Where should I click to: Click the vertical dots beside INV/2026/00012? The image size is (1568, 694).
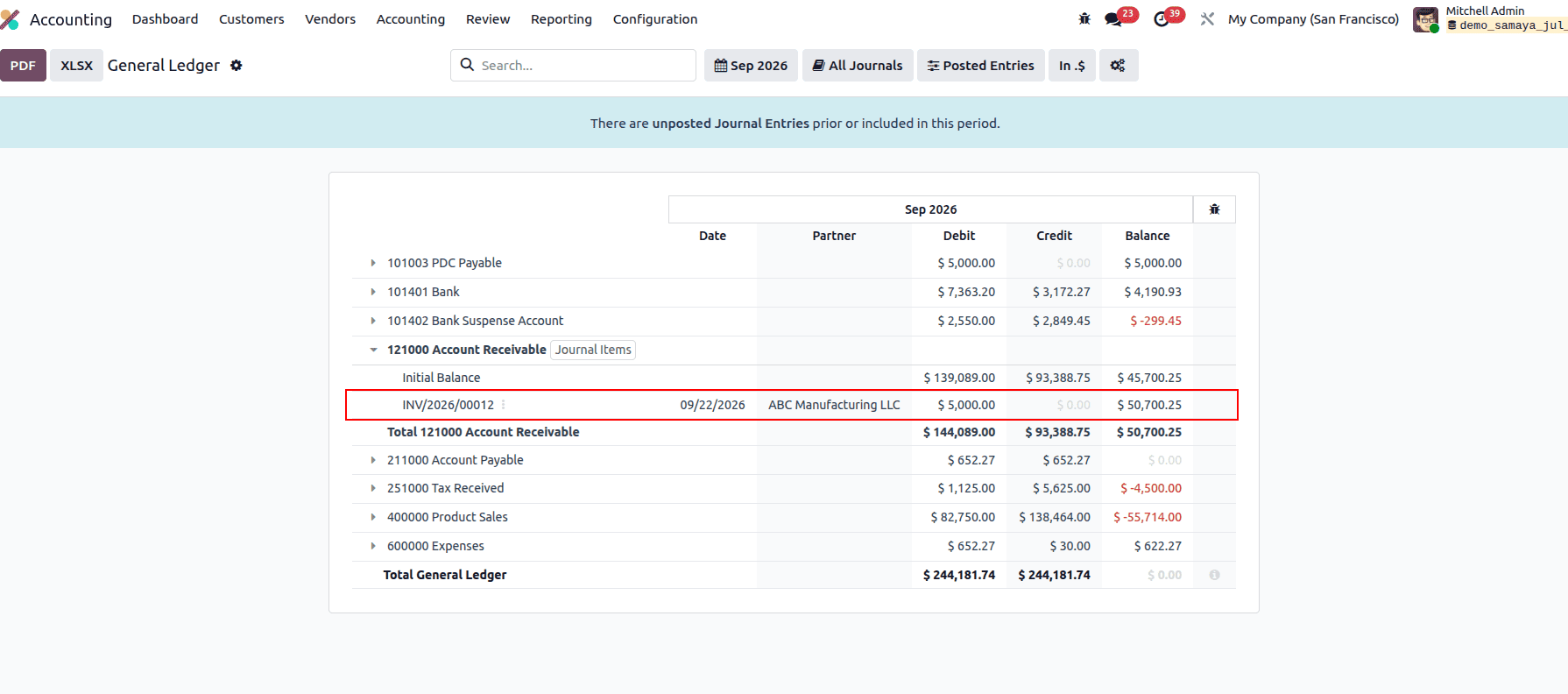click(x=503, y=405)
